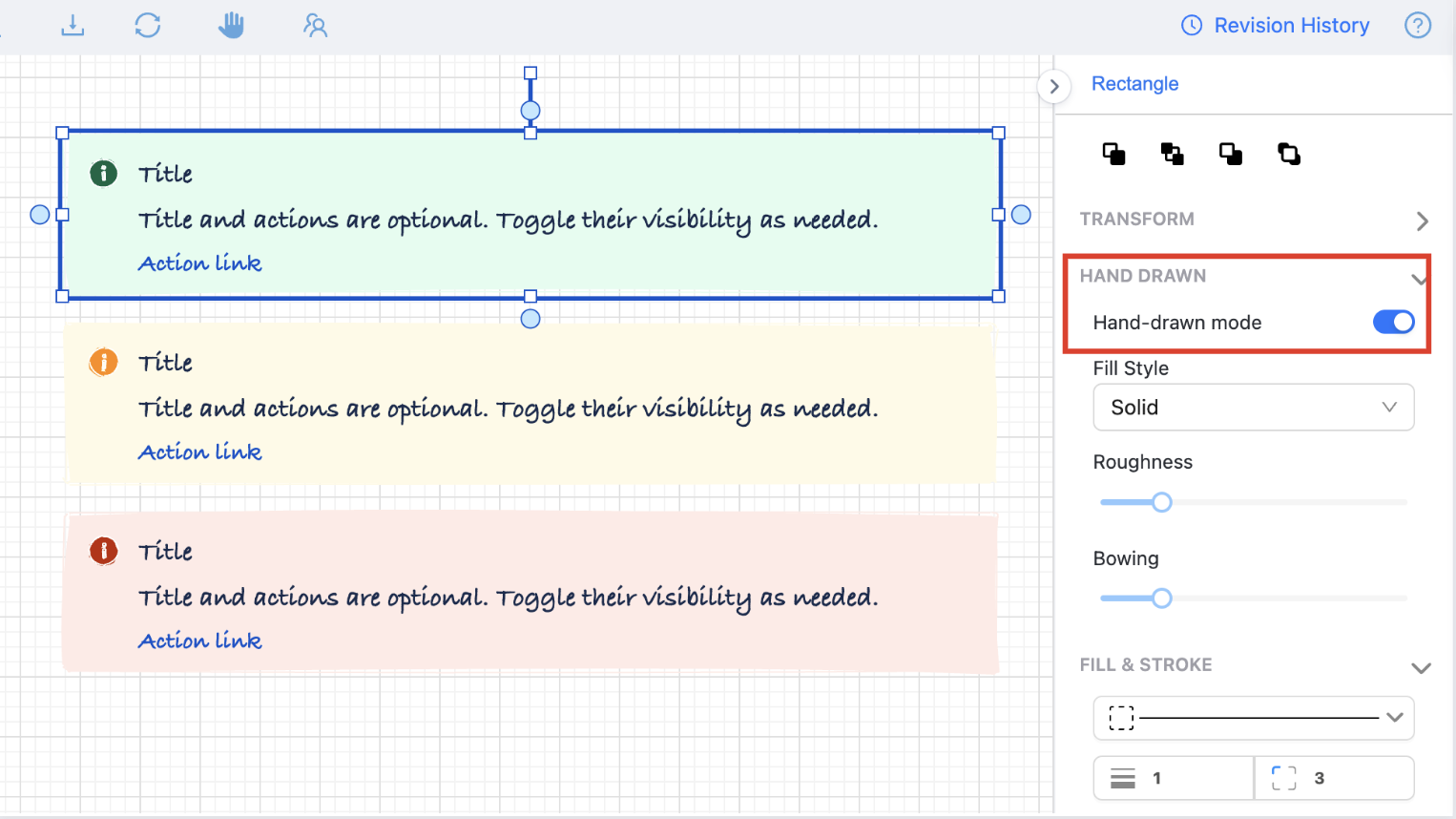This screenshot has height=819, width=1456.
Task: Click the red info icon in the third alert
Action: pyautogui.click(x=103, y=551)
